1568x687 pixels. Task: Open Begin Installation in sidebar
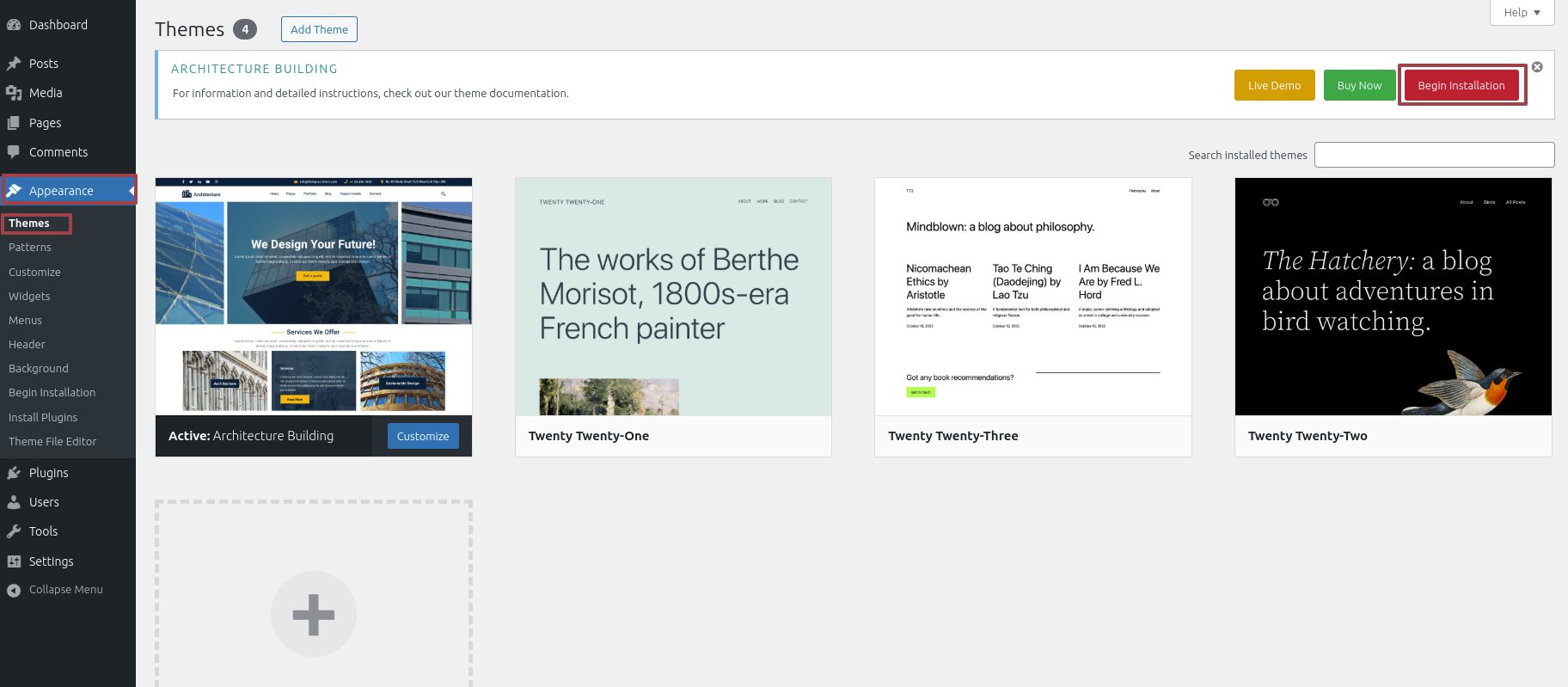click(52, 393)
